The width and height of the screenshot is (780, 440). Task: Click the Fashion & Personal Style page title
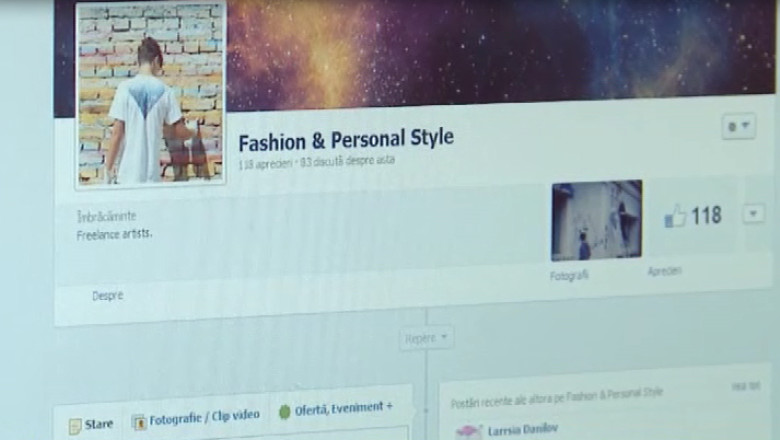pos(345,138)
